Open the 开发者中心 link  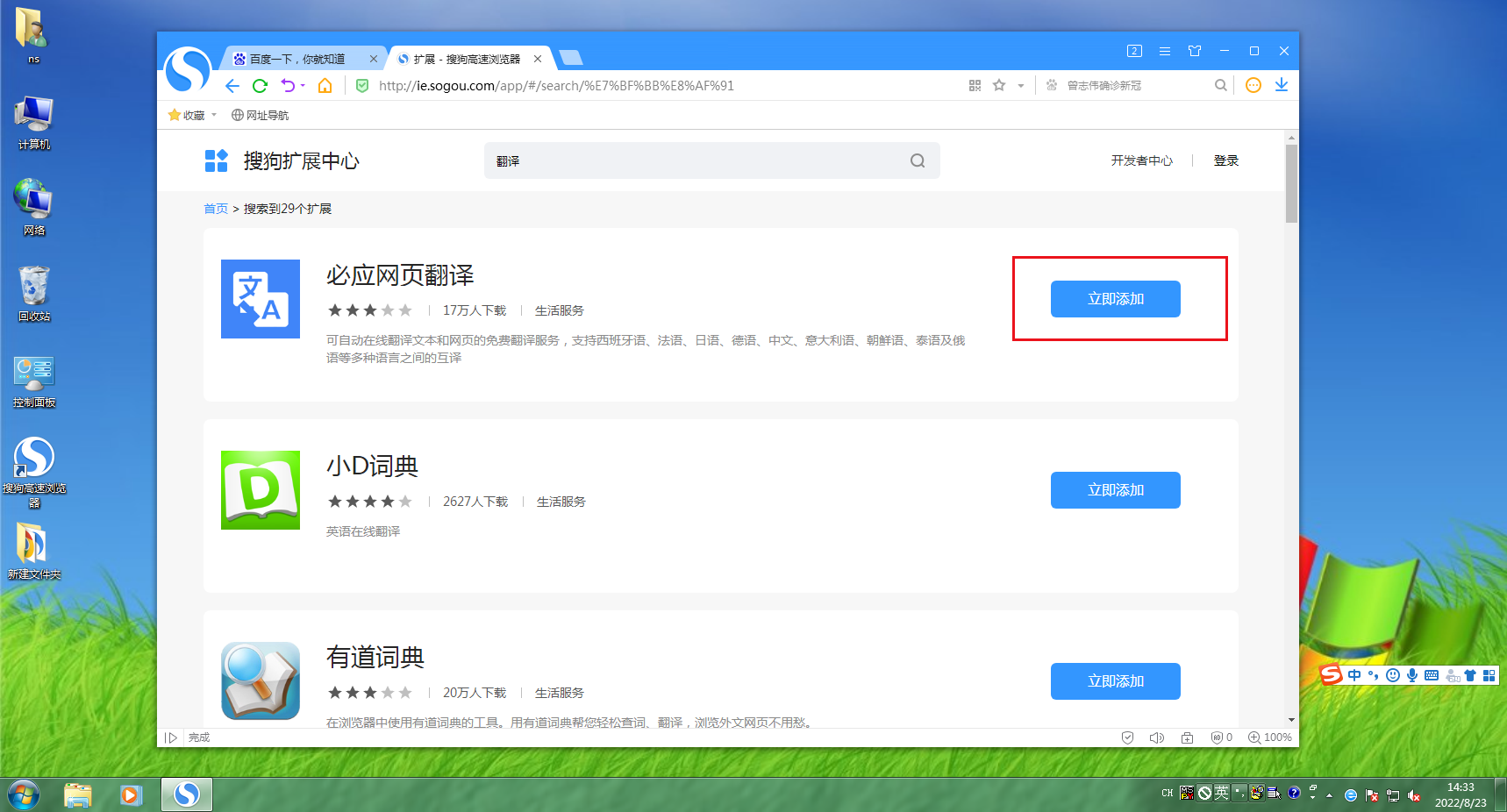point(1141,160)
